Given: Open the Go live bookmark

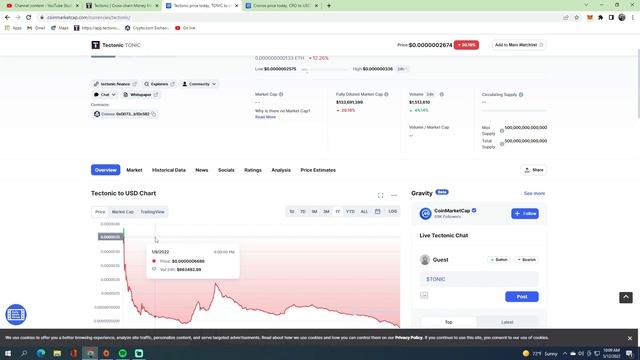Looking at the screenshot, I should 185,28.
